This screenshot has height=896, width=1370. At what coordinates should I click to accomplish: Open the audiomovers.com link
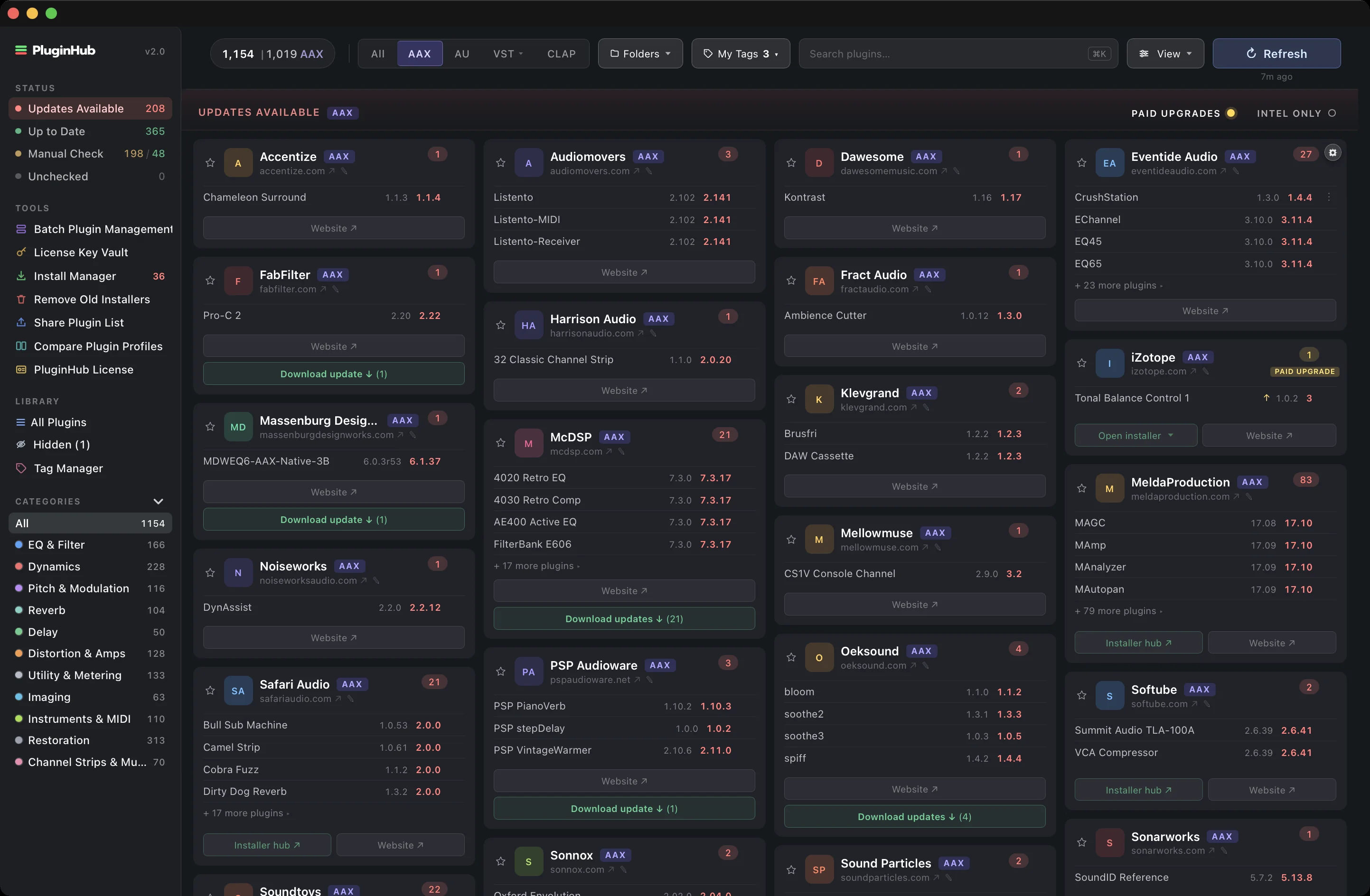(x=594, y=171)
